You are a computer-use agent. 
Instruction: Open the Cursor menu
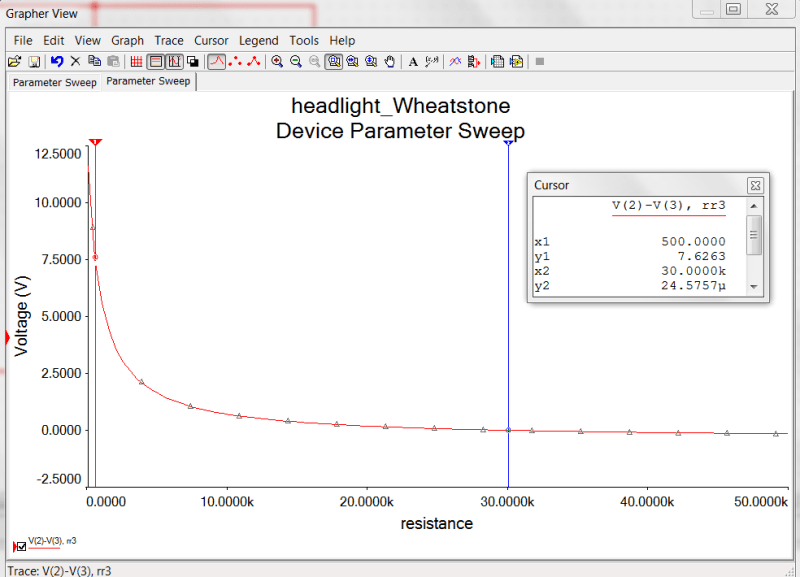click(211, 40)
